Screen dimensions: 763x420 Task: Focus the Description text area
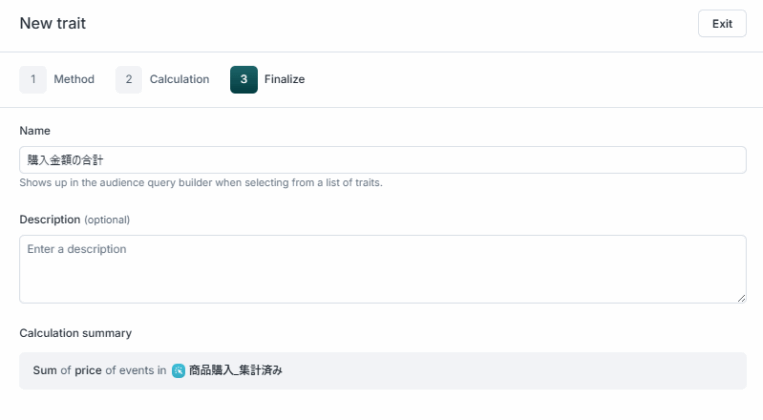(382, 268)
